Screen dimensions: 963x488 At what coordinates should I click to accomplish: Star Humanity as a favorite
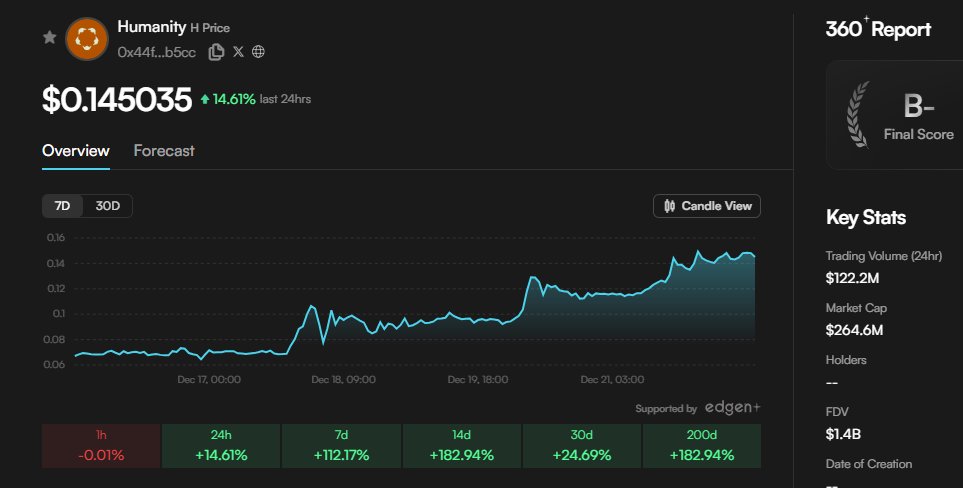[49, 38]
